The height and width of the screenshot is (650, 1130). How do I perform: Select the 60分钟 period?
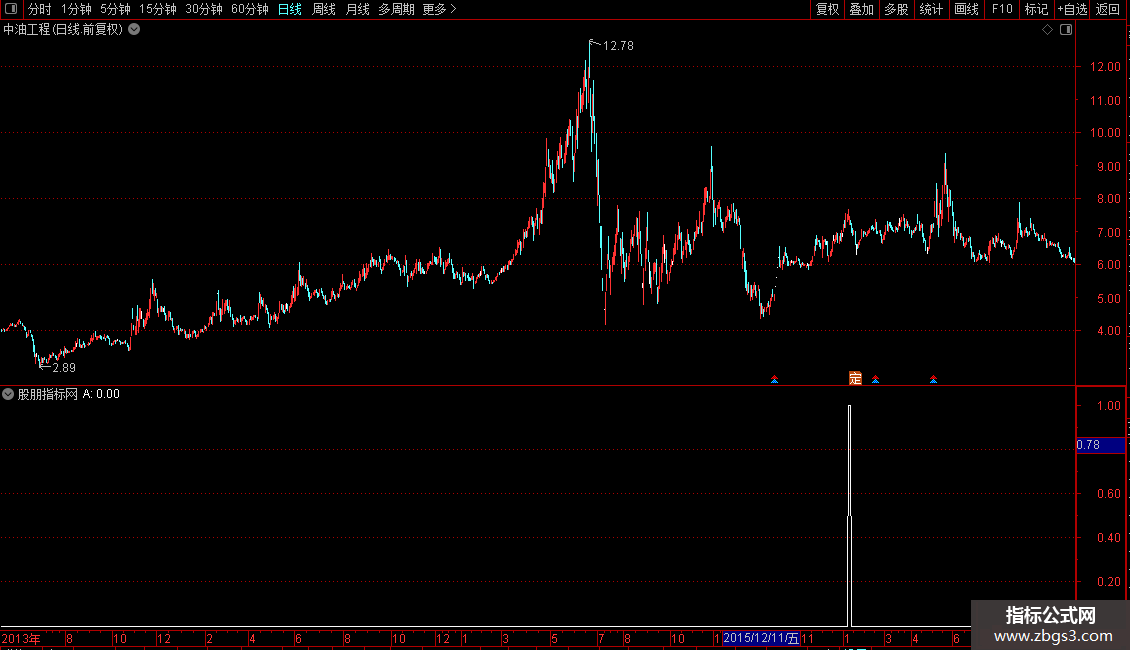pyautogui.click(x=249, y=9)
